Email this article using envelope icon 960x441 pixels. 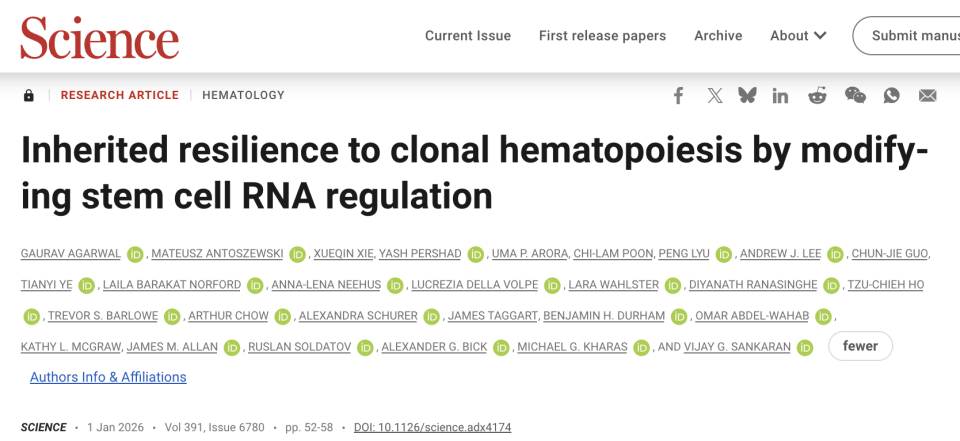(928, 95)
